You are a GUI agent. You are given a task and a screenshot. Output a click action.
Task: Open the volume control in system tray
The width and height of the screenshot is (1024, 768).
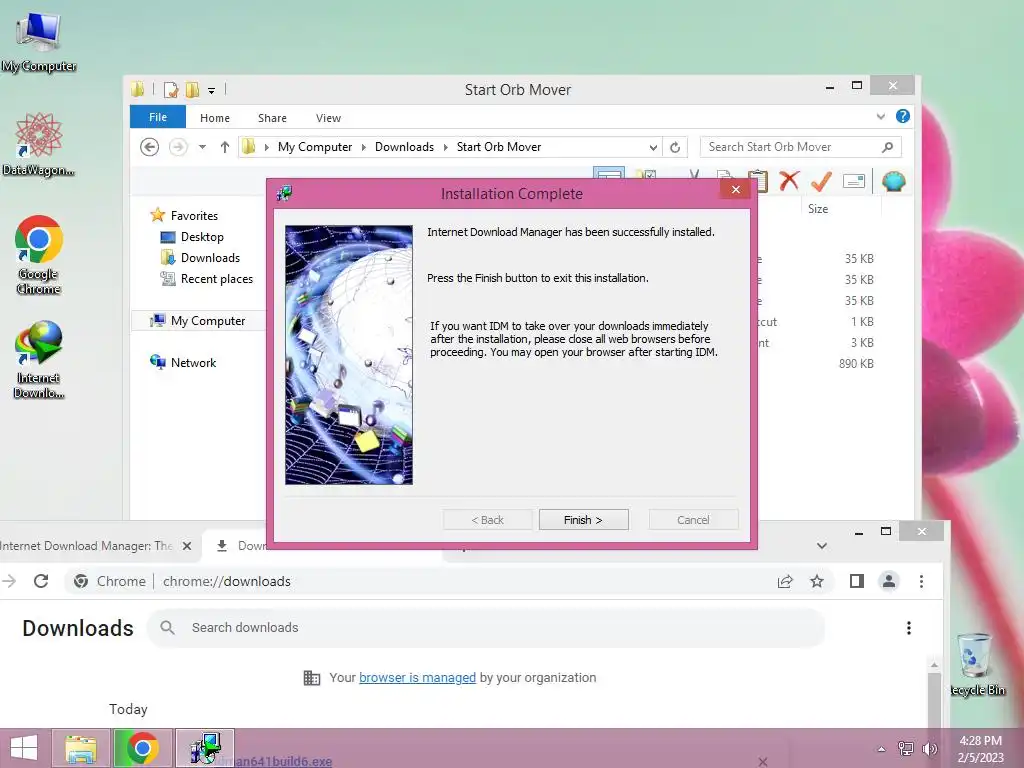[930, 749]
